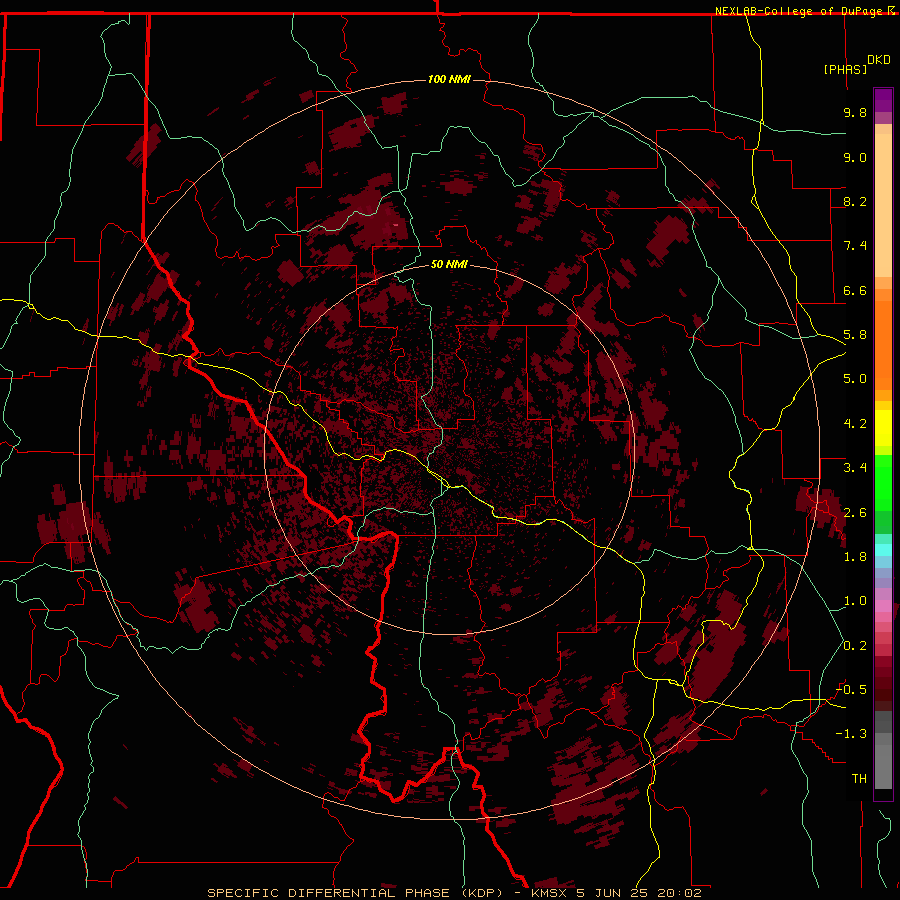Click the 2.6 scale value
The image size is (900, 900).
click(855, 513)
